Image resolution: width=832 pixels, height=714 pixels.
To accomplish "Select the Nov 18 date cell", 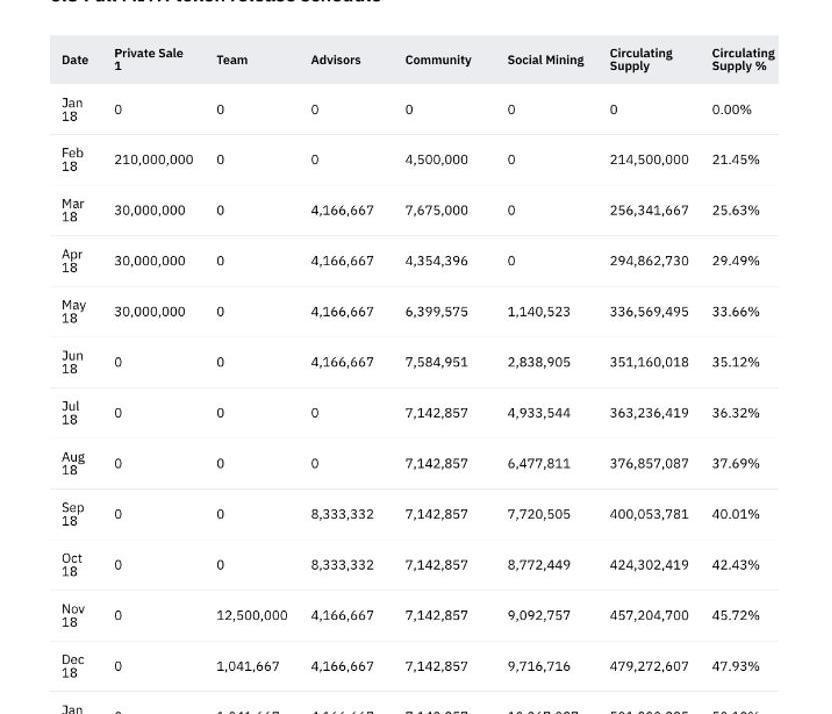I will 73,616.
